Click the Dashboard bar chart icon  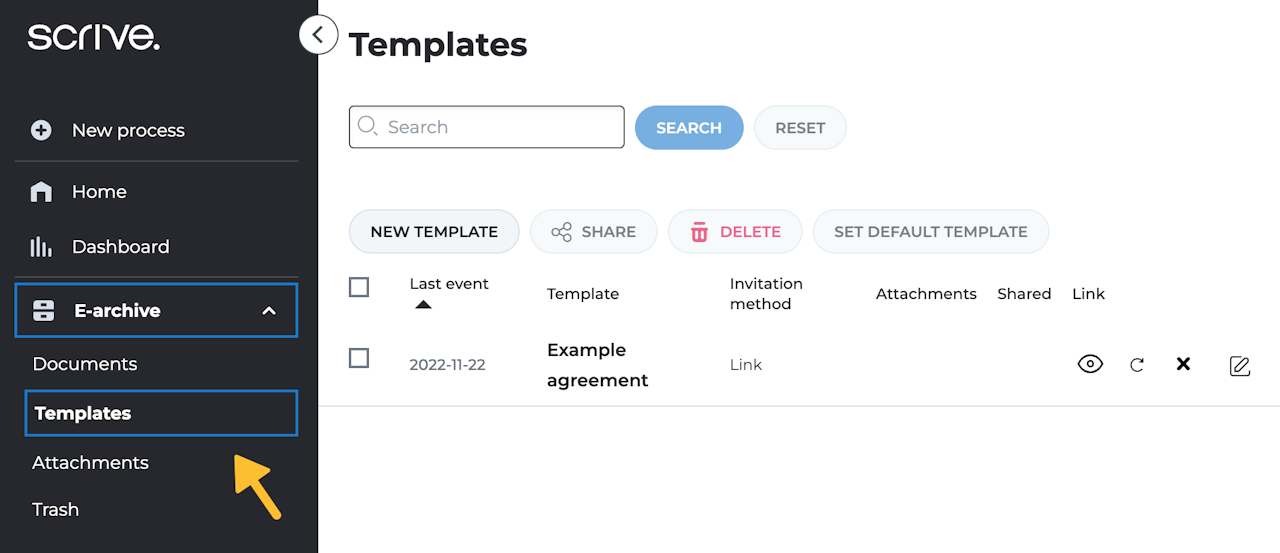(x=41, y=247)
